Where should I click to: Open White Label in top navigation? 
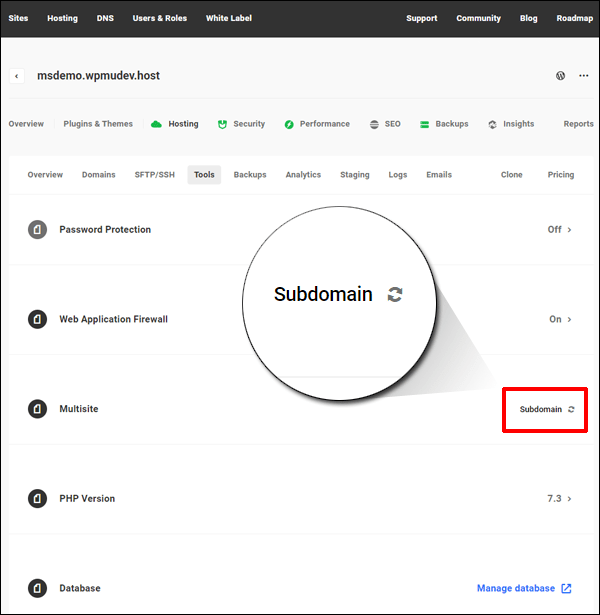[229, 18]
